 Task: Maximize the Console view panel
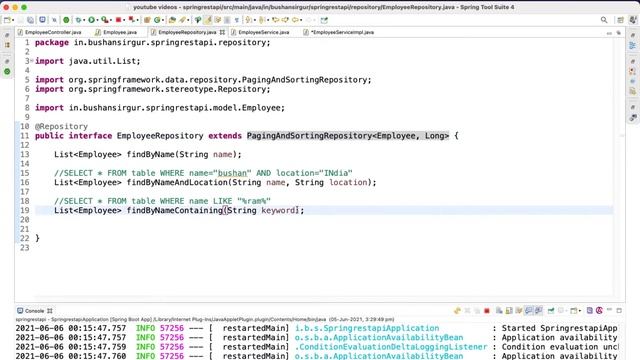pos(619,311)
